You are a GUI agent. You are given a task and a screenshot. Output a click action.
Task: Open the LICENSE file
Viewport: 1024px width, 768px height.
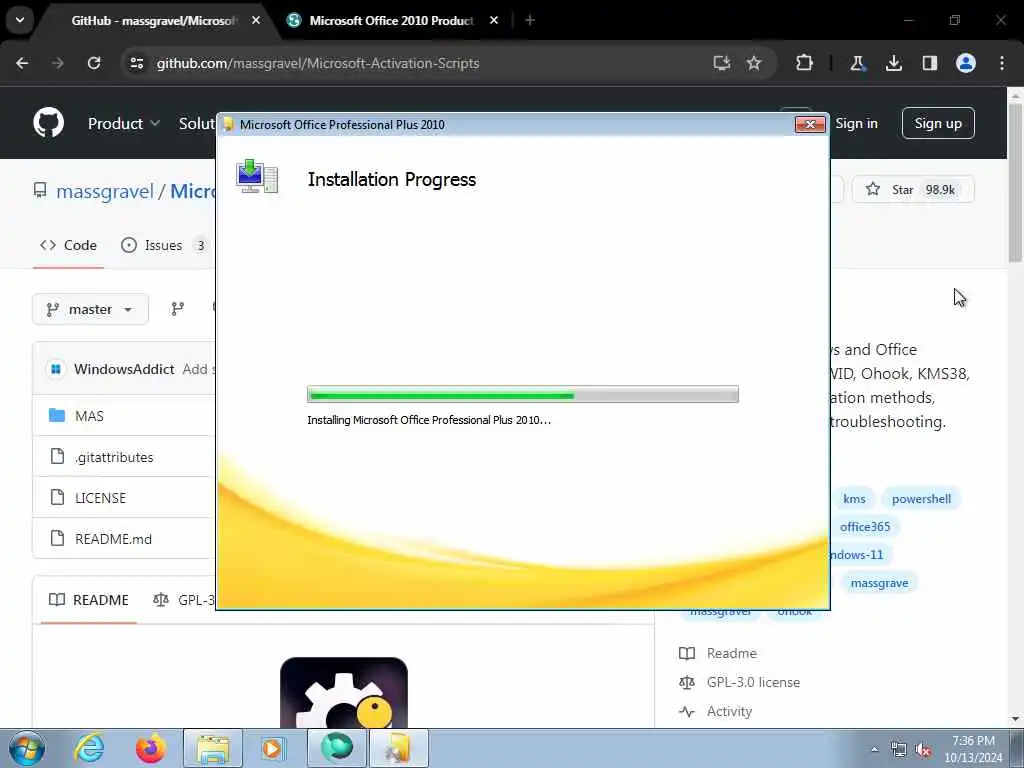(x=100, y=498)
